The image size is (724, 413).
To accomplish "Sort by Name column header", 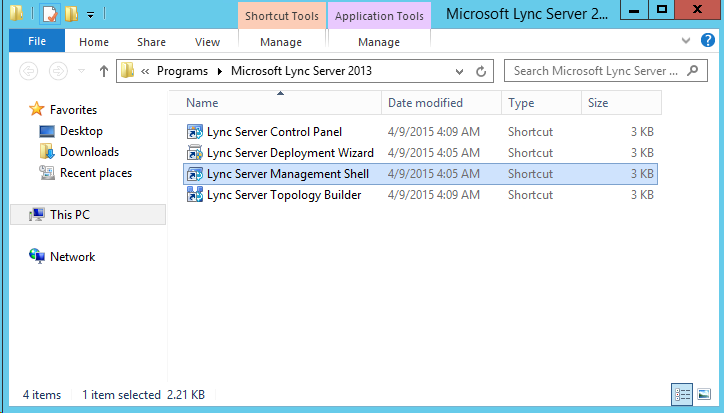I will 275,103.
